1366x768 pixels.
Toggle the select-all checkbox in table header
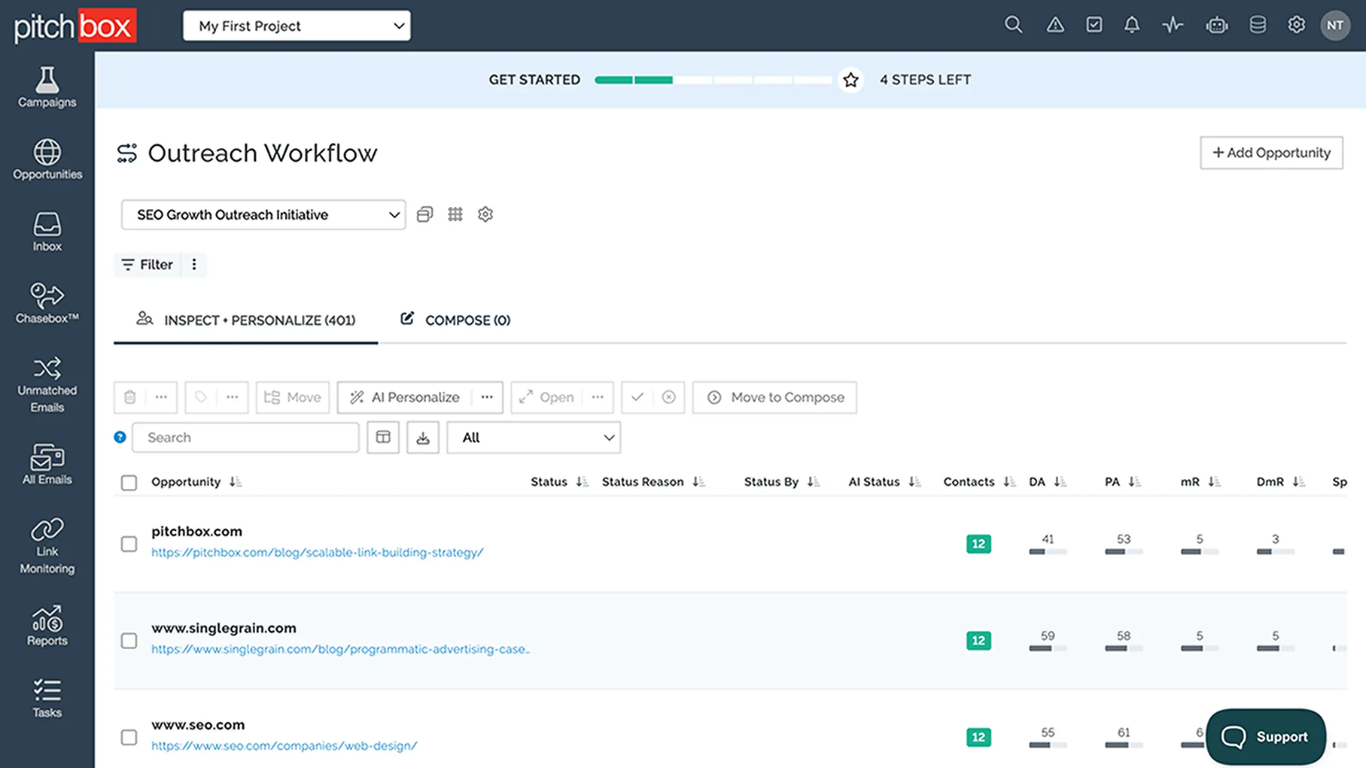(x=129, y=483)
